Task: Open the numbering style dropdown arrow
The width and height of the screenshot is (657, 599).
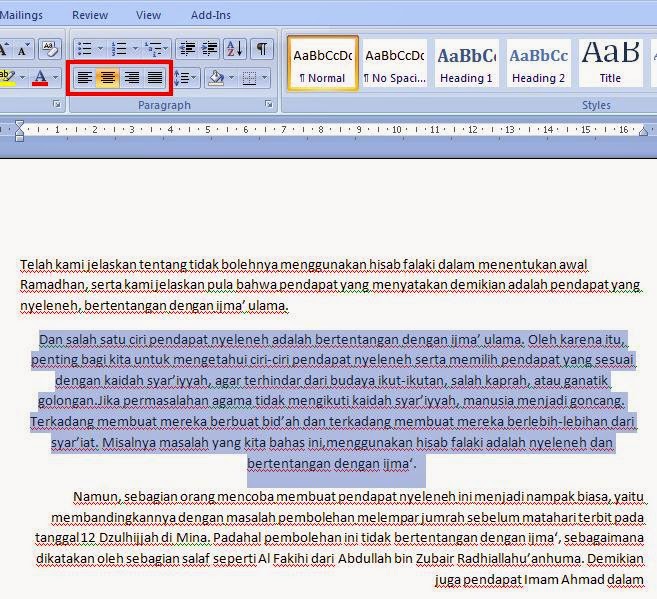Action: point(135,49)
